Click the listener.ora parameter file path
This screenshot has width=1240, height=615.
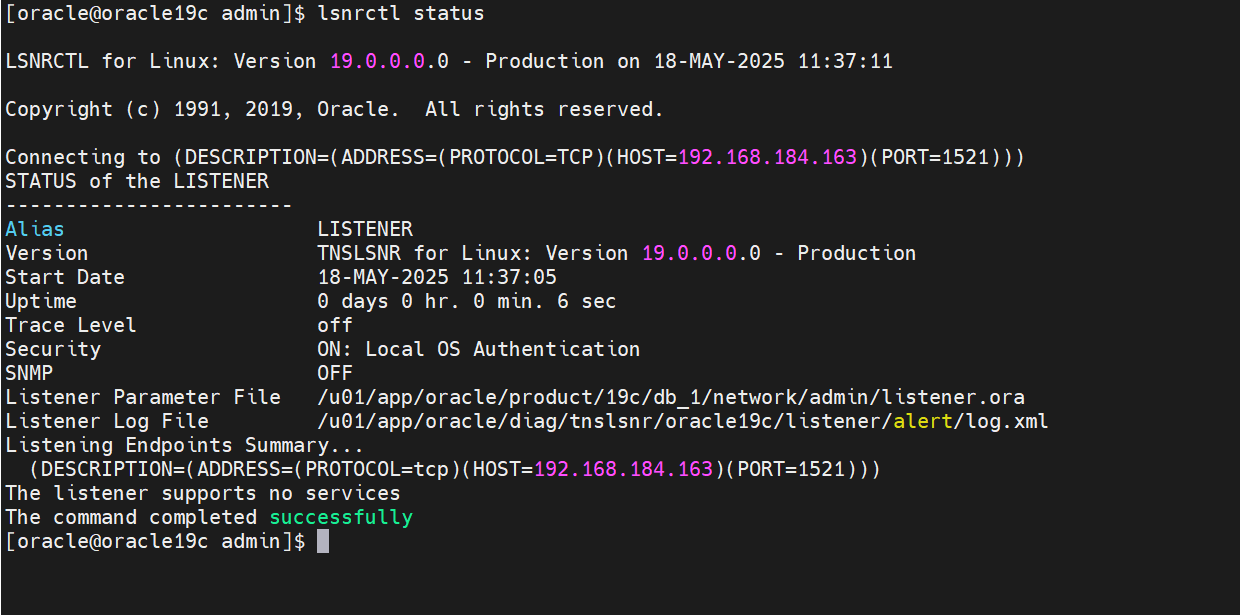click(671, 398)
